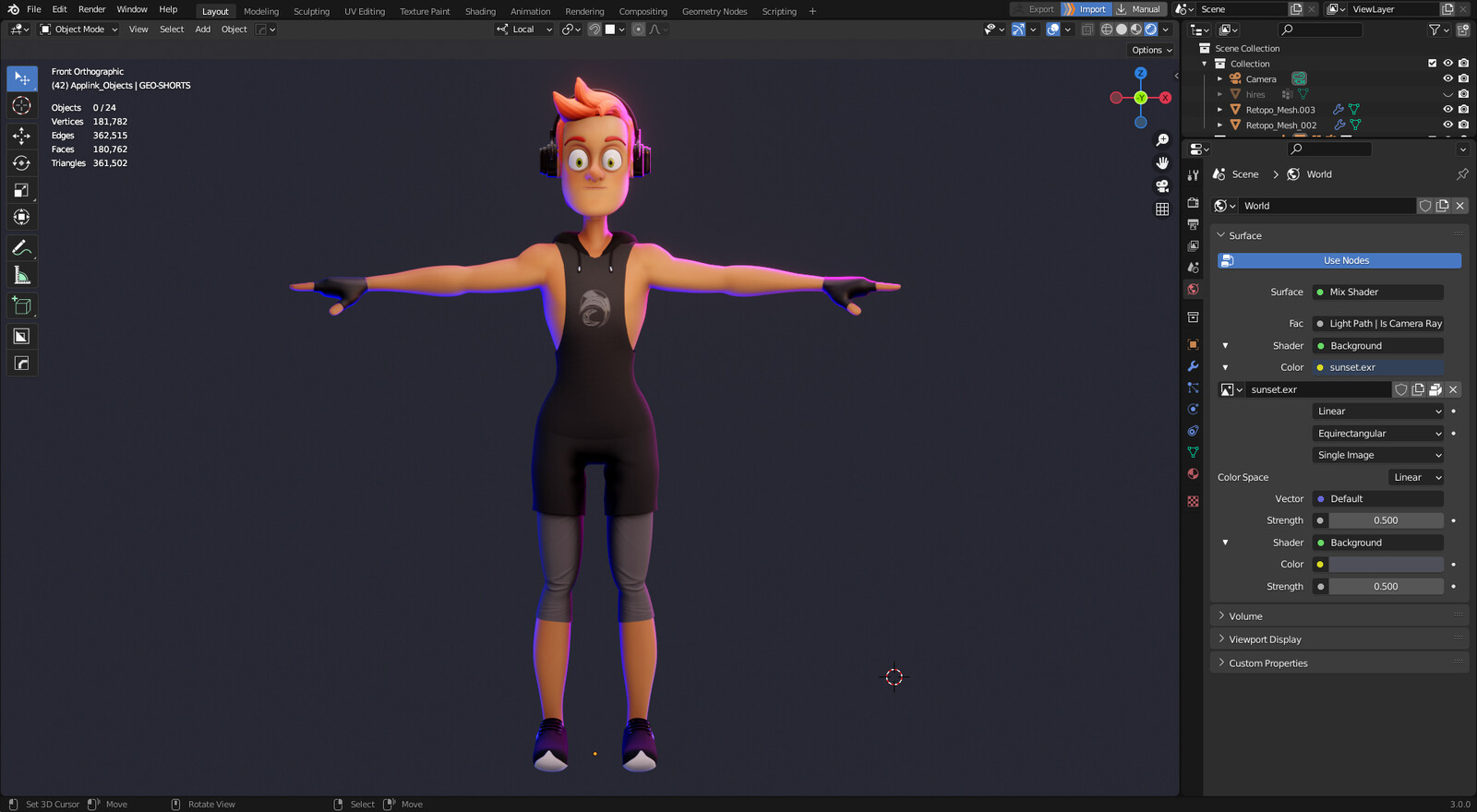This screenshot has height=812, width=1477.
Task: Open the Single Image source dropdown
Action: 1378,455
